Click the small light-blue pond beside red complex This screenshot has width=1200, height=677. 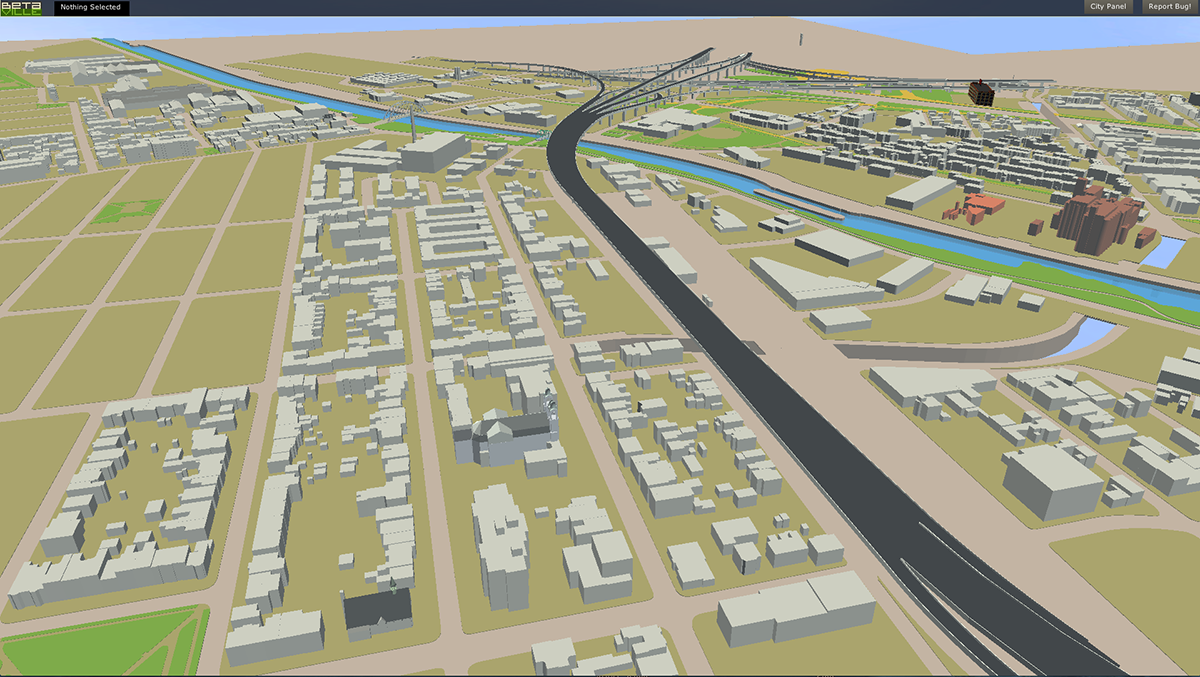1162,251
